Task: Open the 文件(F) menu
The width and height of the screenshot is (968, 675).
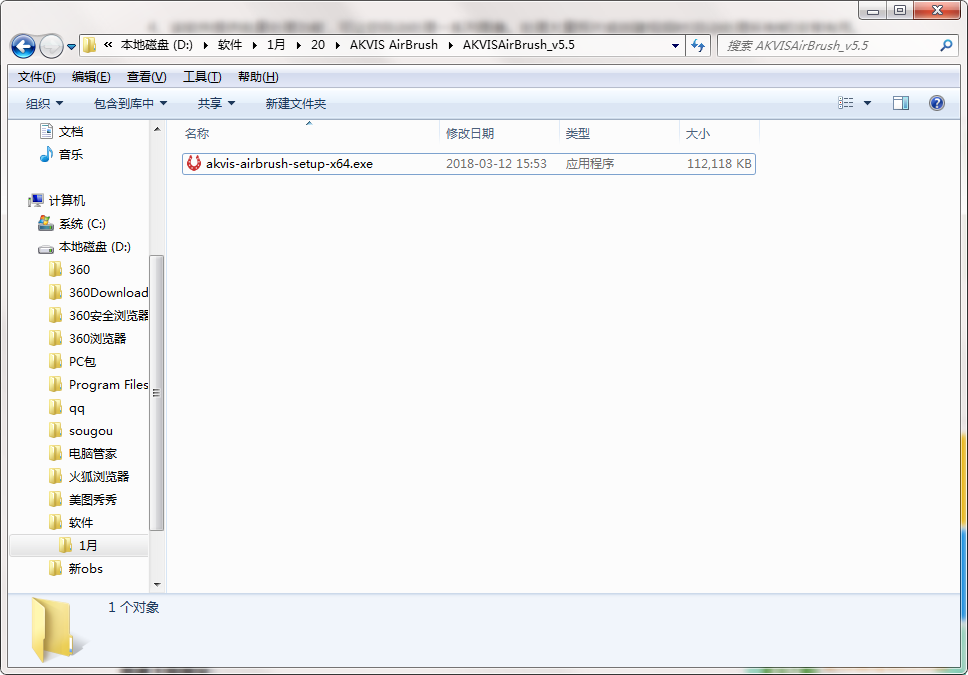Action: 36,77
